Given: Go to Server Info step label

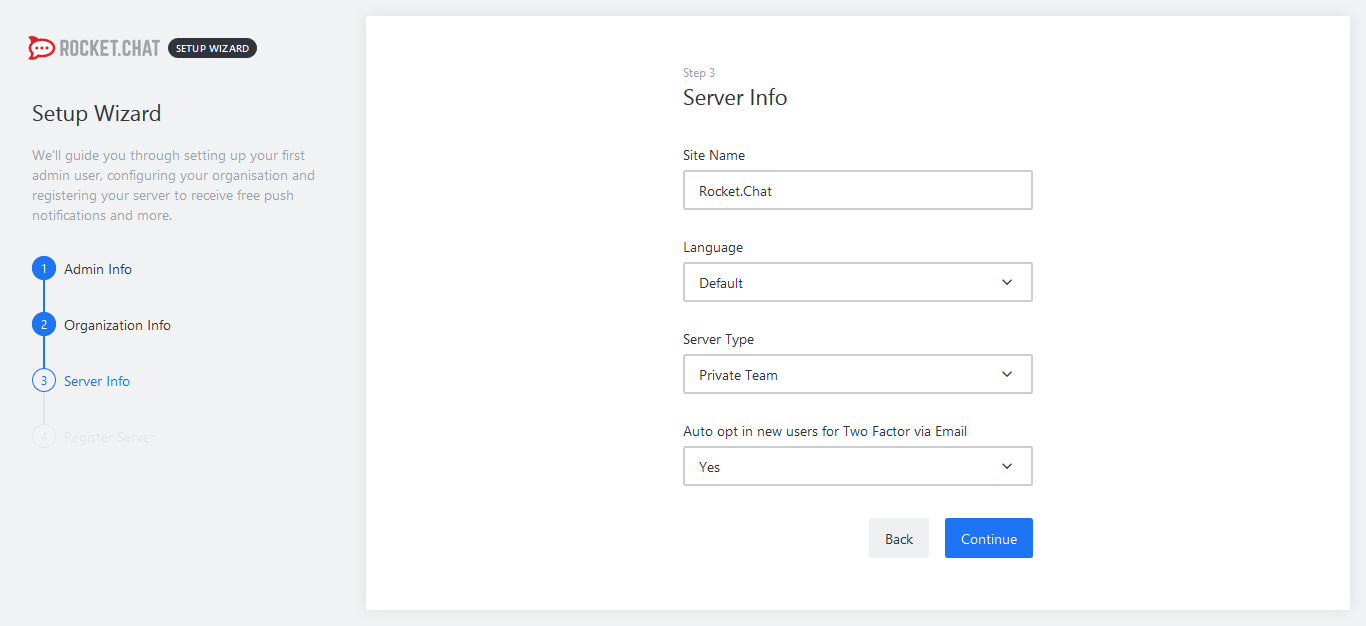Looking at the screenshot, I should pos(97,381).
